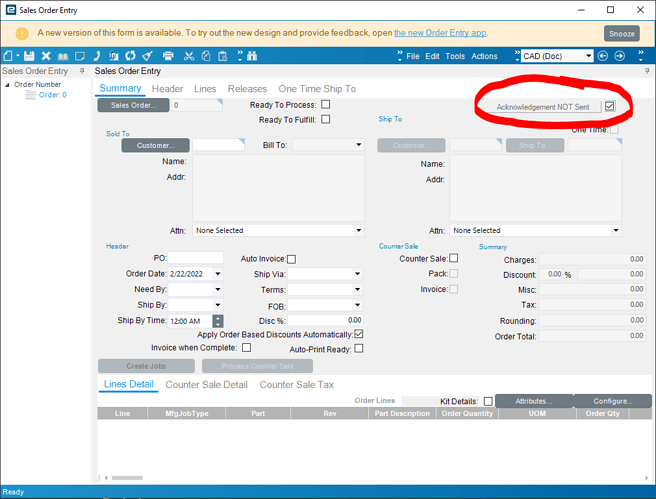Open the Order Date calendar dropdown
Viewport: 656px width, 499px height.
[218, 274]
